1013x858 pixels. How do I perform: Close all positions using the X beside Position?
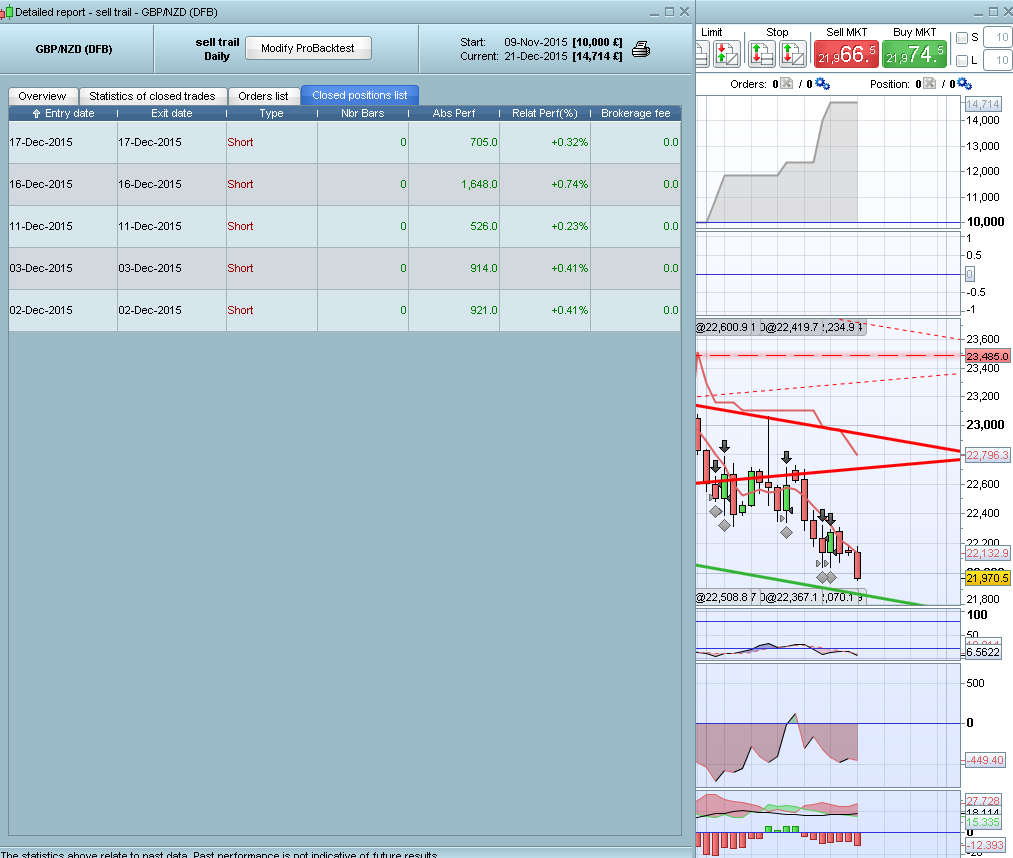coord(930,83)
